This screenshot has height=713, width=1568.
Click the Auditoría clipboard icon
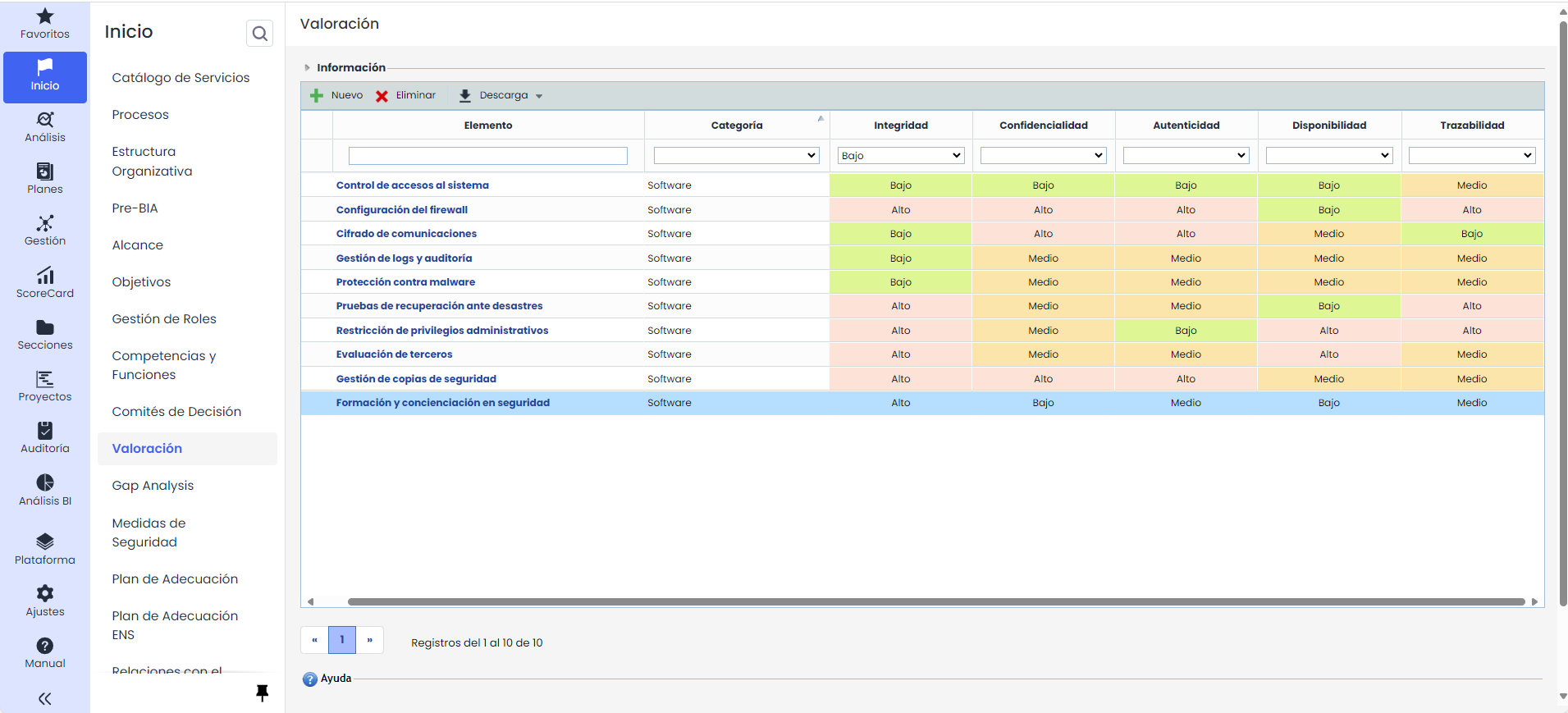45,431
